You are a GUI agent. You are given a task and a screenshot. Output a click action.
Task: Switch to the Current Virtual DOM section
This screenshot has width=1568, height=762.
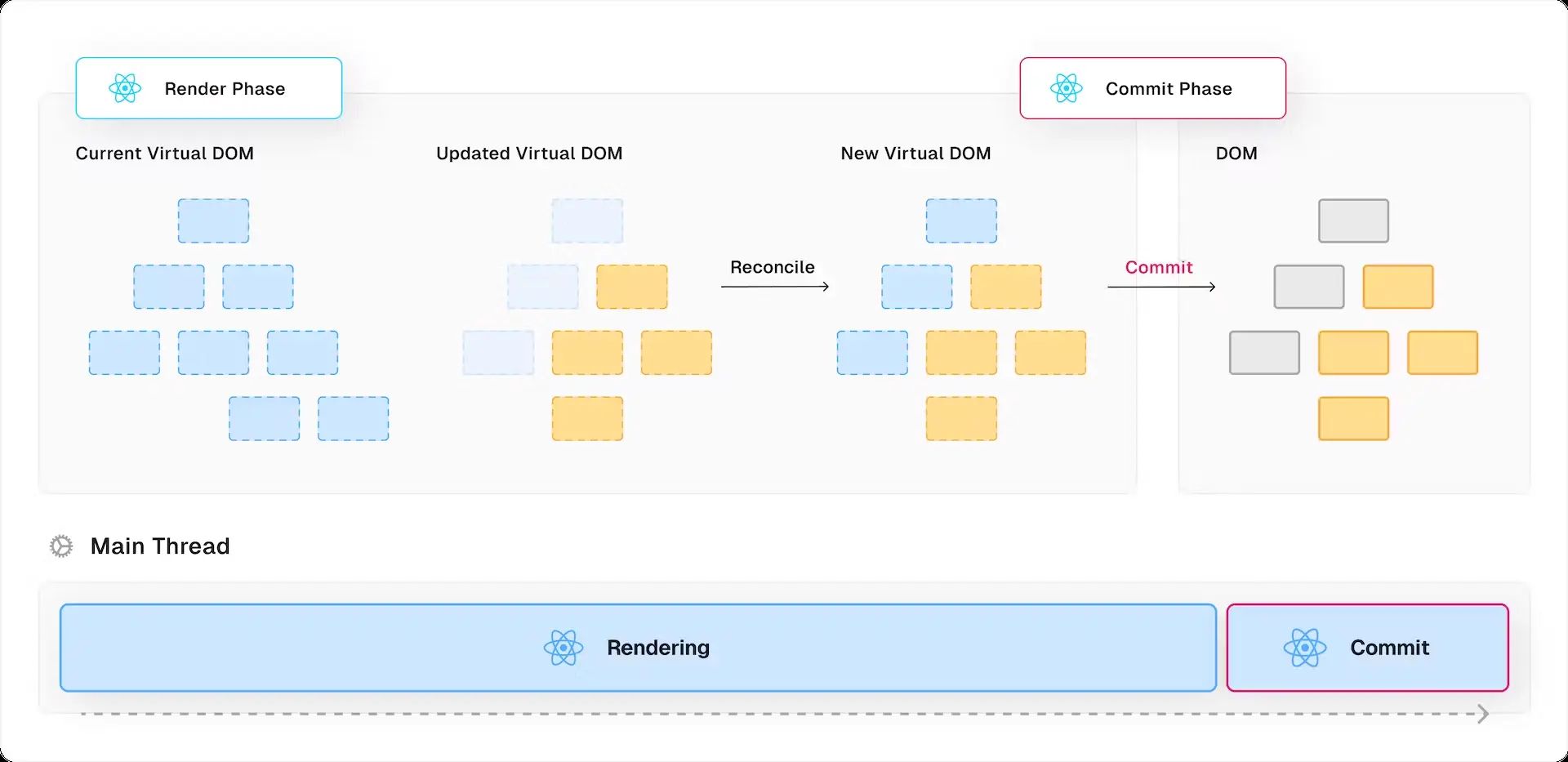(x=165, y=153)
